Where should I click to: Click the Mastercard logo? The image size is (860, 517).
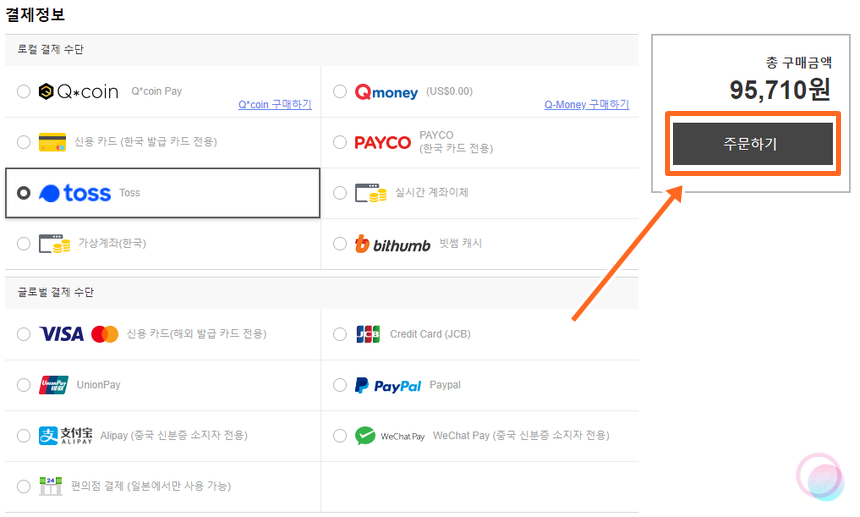point(105,334)
